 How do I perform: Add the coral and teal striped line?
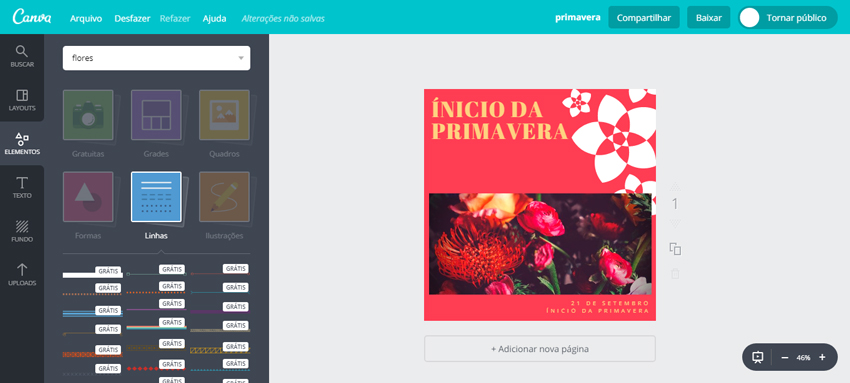[157, 327]
